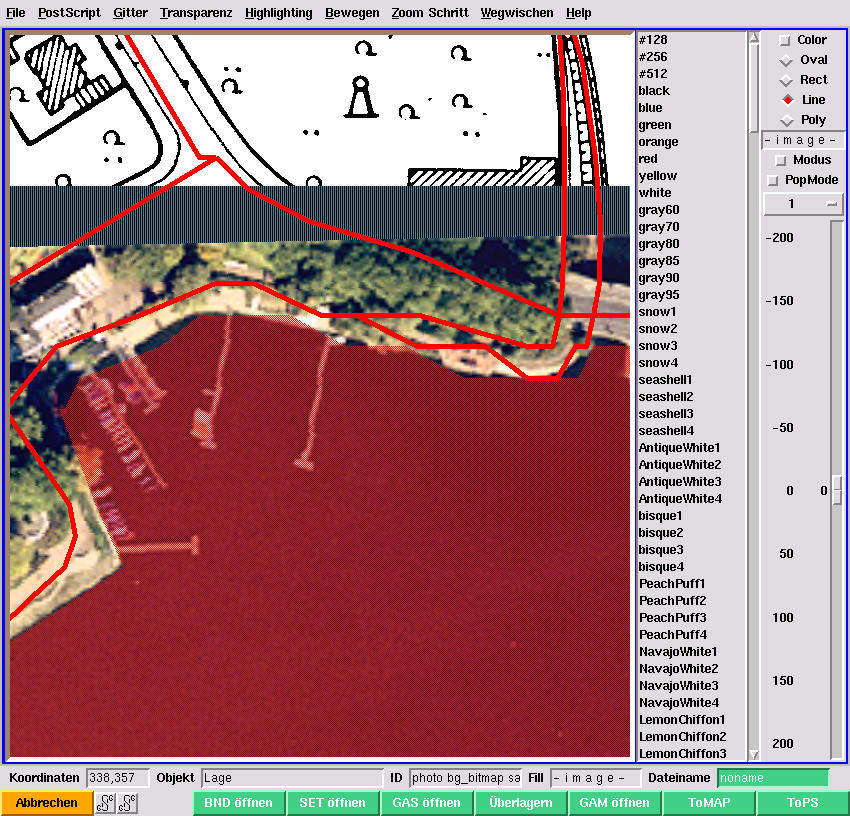The height and width of the screenshot is (816, 850).
Task: Select bisque4 in the color list
Action: point(661,567)
